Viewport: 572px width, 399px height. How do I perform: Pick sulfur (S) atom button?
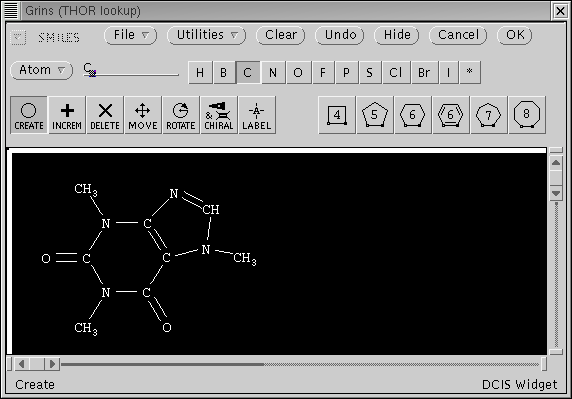(370, 73)
